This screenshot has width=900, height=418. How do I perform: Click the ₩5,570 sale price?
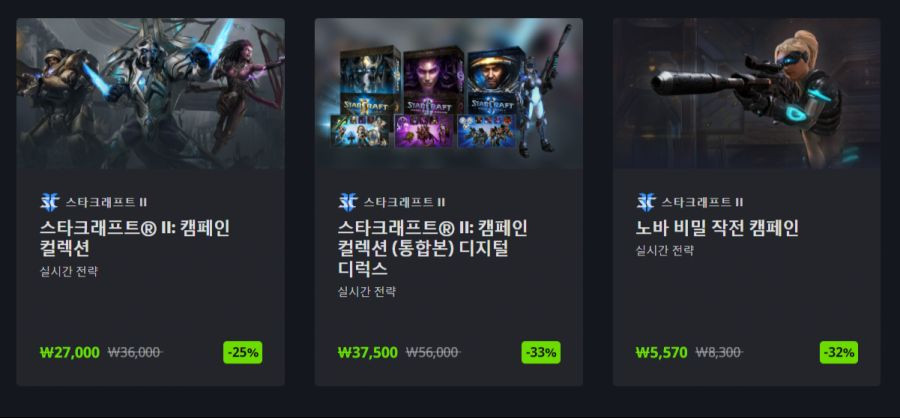click(661, 353)
